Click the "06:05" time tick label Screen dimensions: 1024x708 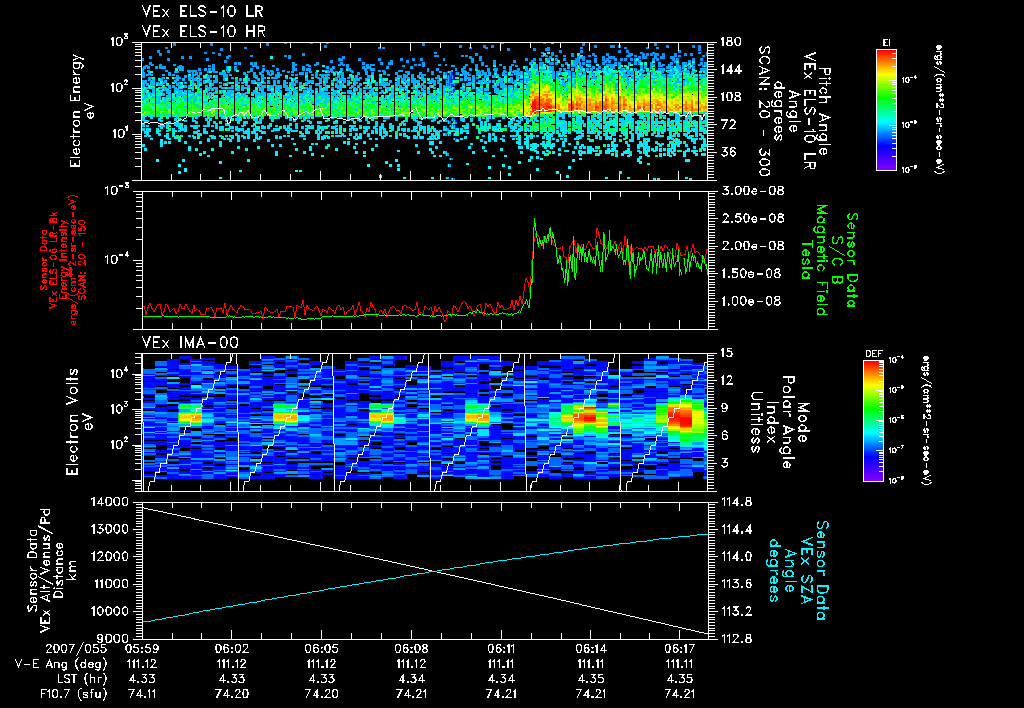pos(321,649)
